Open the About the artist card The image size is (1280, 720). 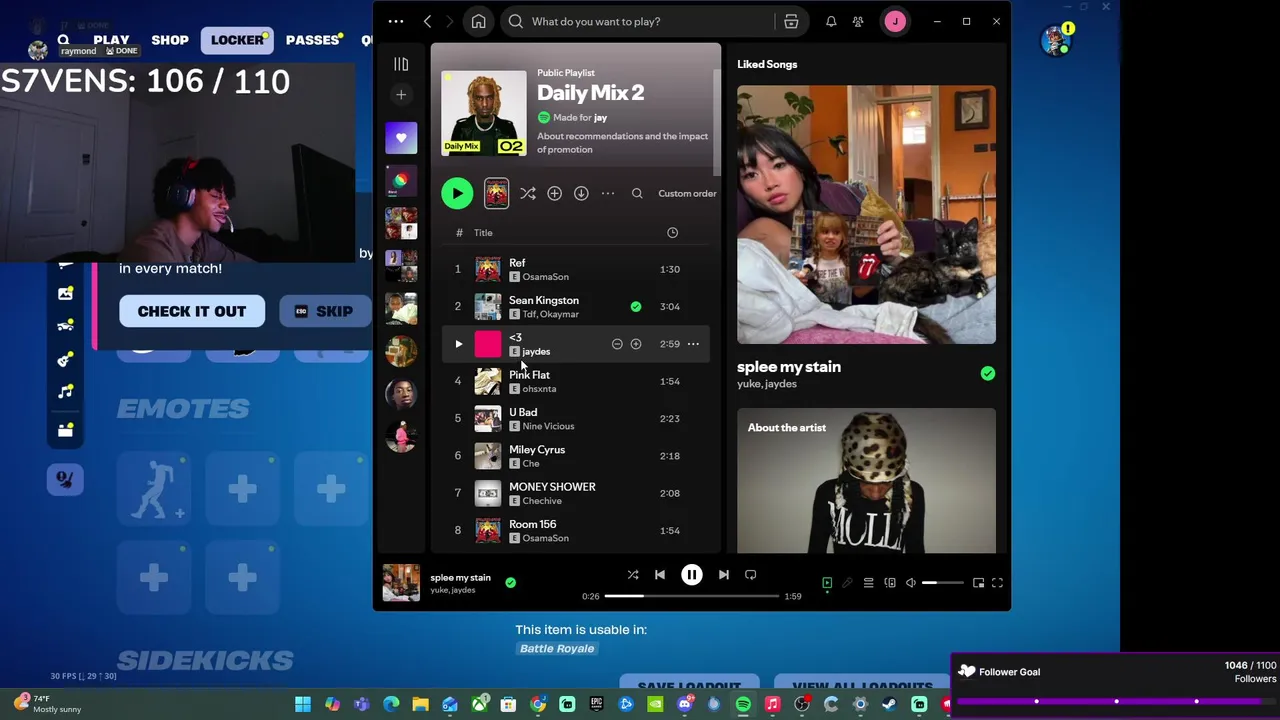pos(866,480)
